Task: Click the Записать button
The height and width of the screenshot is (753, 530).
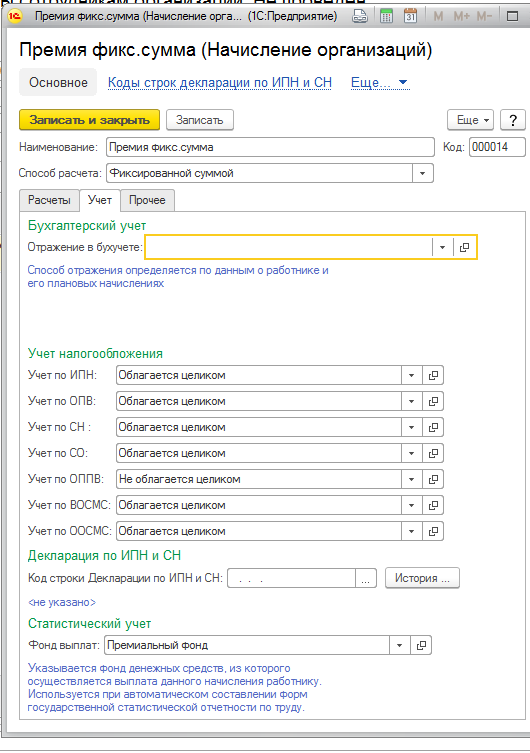Action: coord(200,120)
